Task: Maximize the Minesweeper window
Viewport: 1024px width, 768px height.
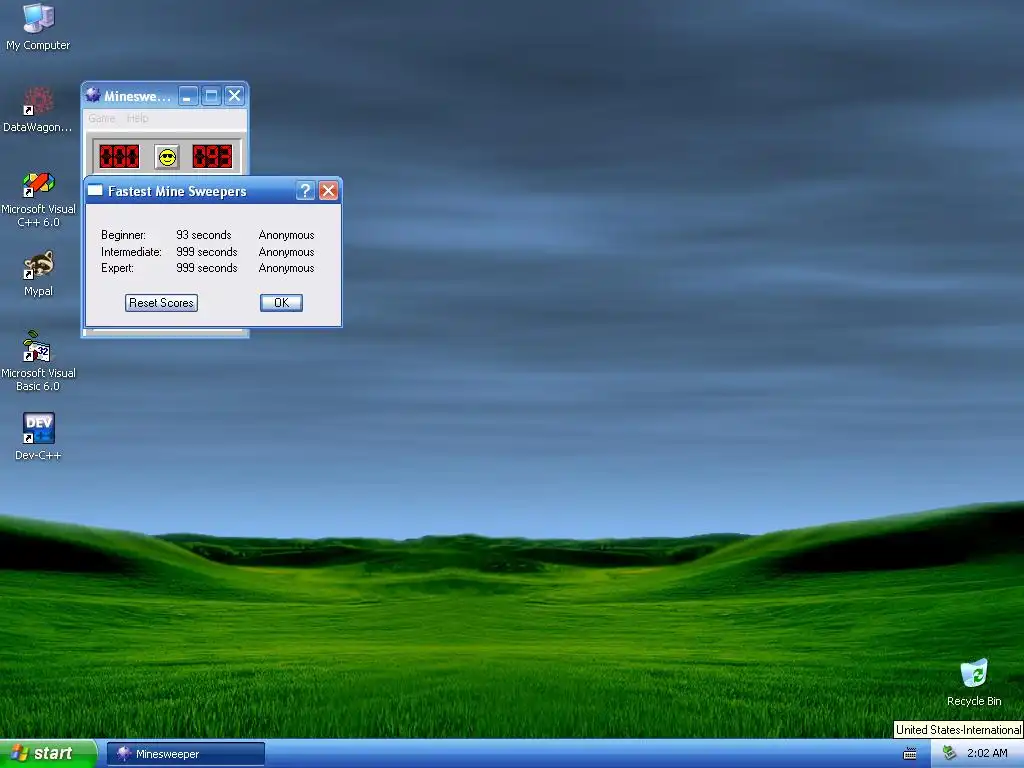Action: [x=211, y=96]
